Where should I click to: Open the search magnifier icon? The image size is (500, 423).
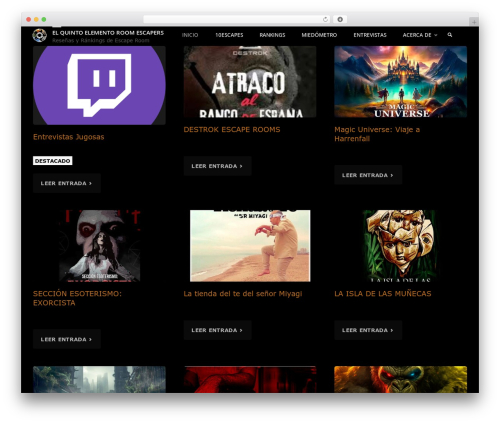tap(450, 35)
